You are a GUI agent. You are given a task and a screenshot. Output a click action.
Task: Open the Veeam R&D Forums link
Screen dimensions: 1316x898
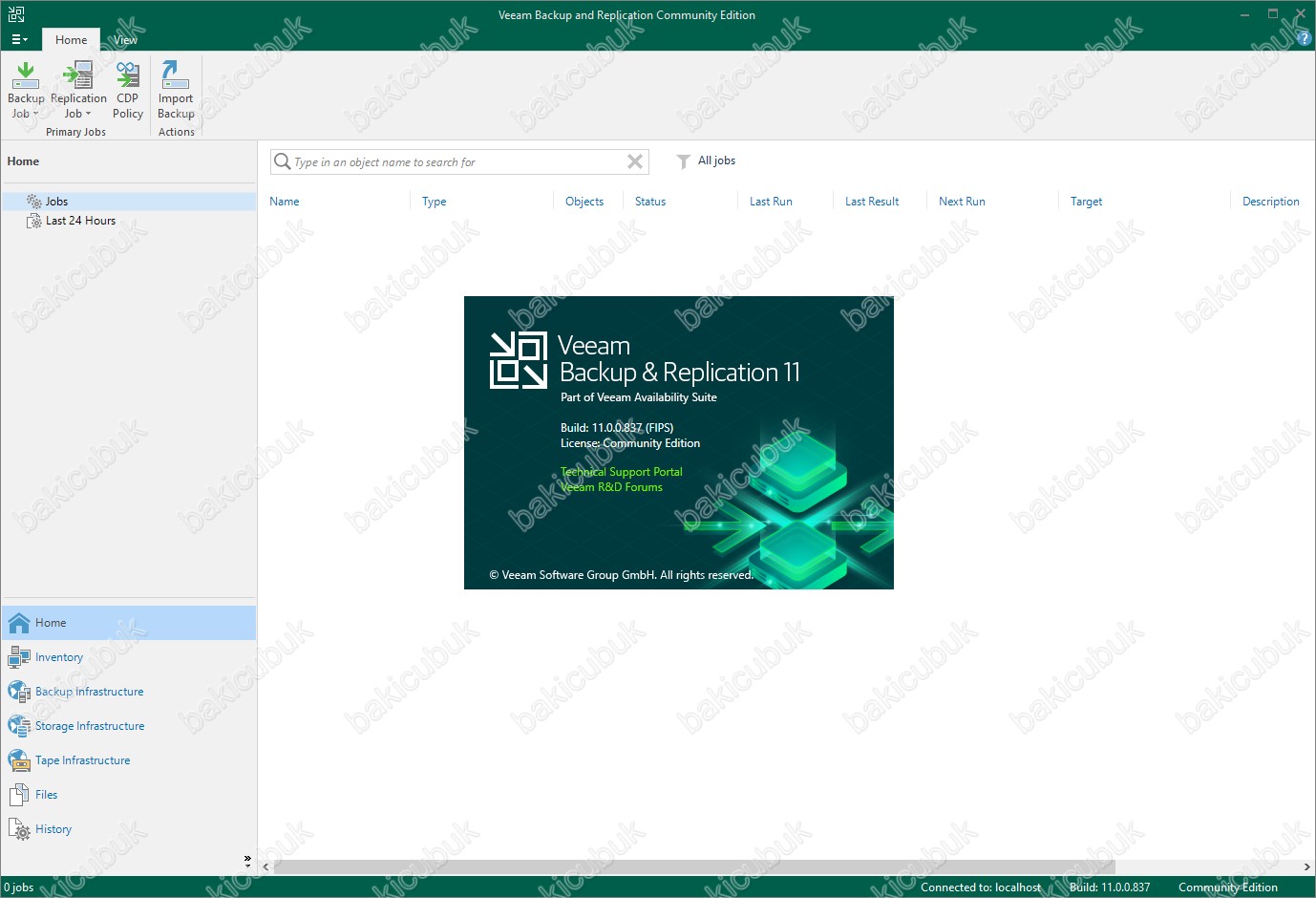611,487
